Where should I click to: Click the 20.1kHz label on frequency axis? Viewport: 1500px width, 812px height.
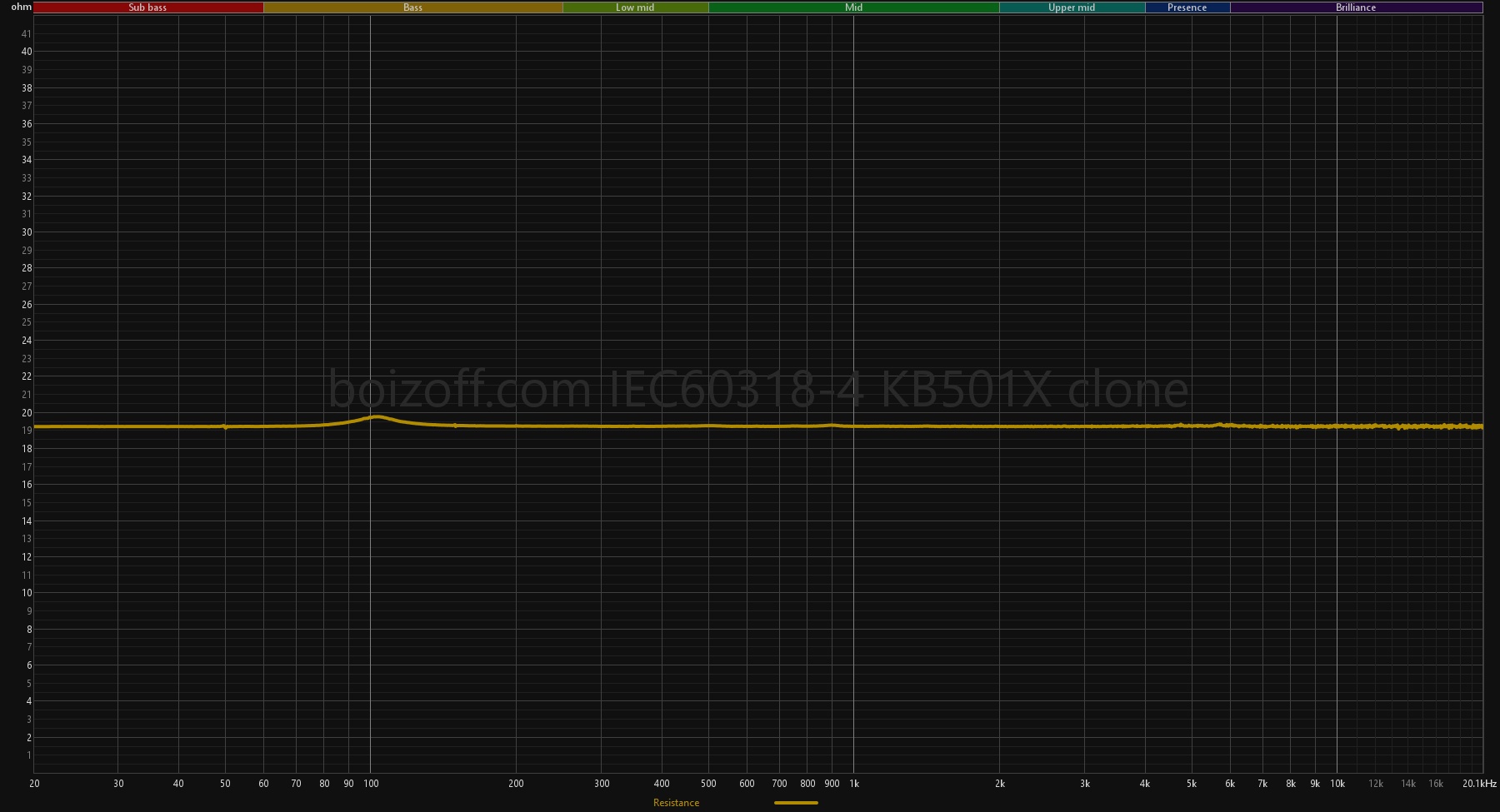click(1478, 784)
